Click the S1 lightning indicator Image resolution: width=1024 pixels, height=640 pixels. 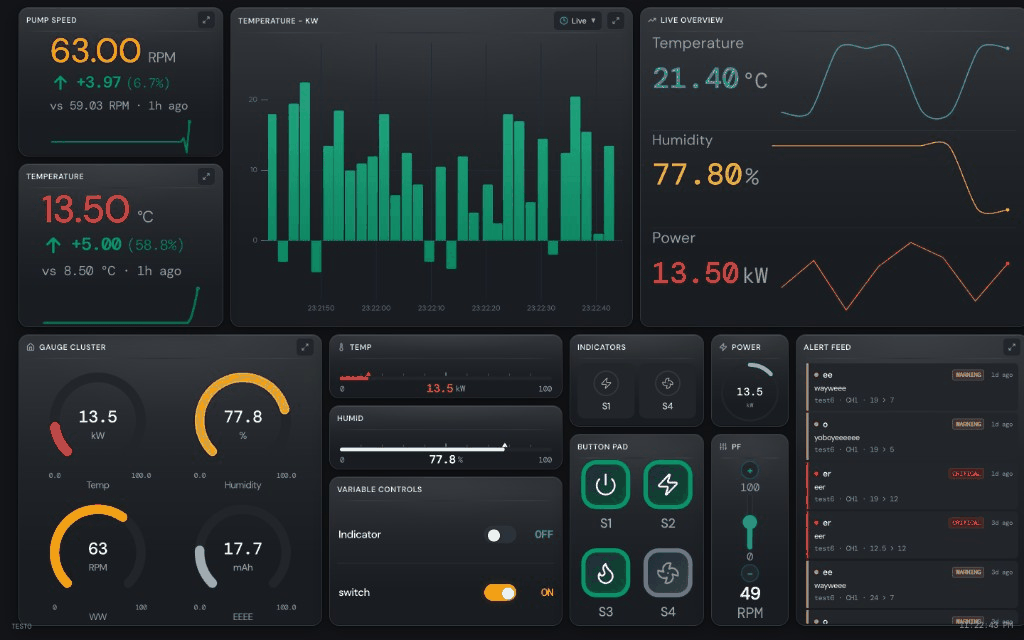coord(606,383)
